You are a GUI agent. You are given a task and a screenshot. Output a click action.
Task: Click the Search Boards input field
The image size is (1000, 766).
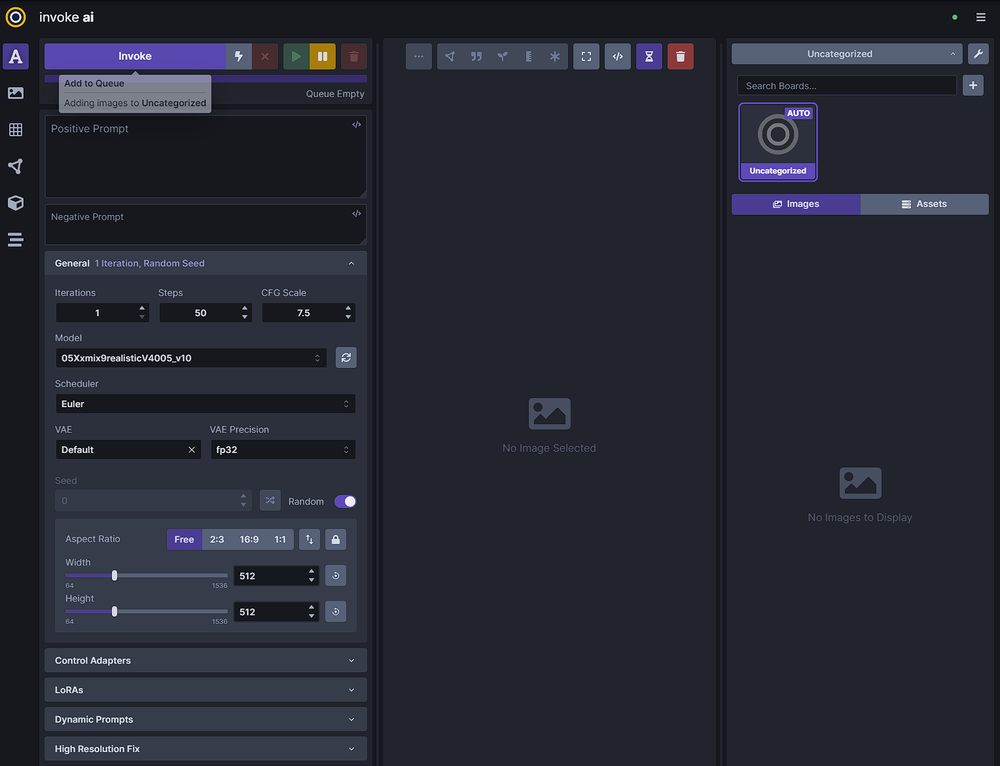pos(846,85)
